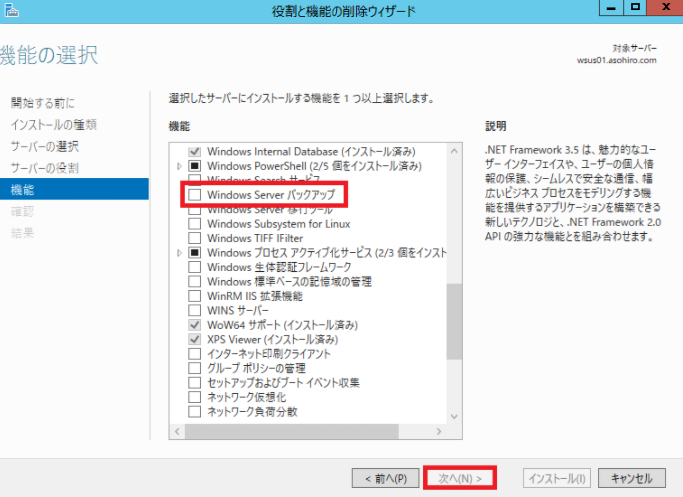Check the ネットワーク負荷分散 checkbox

(194, 412)
